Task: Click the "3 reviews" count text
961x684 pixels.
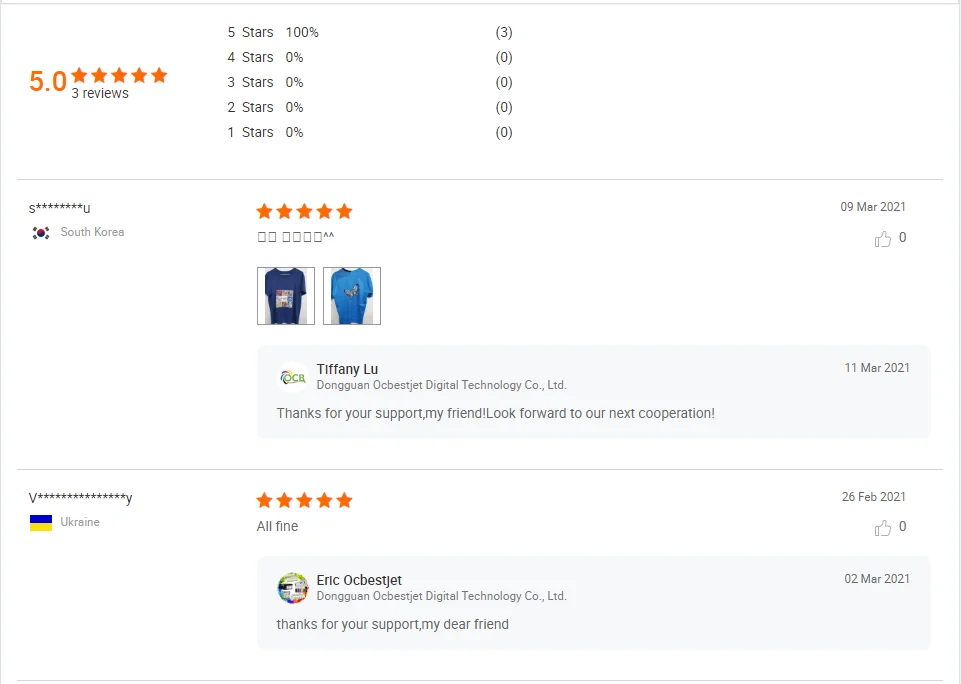Action: tap(100, 93)
